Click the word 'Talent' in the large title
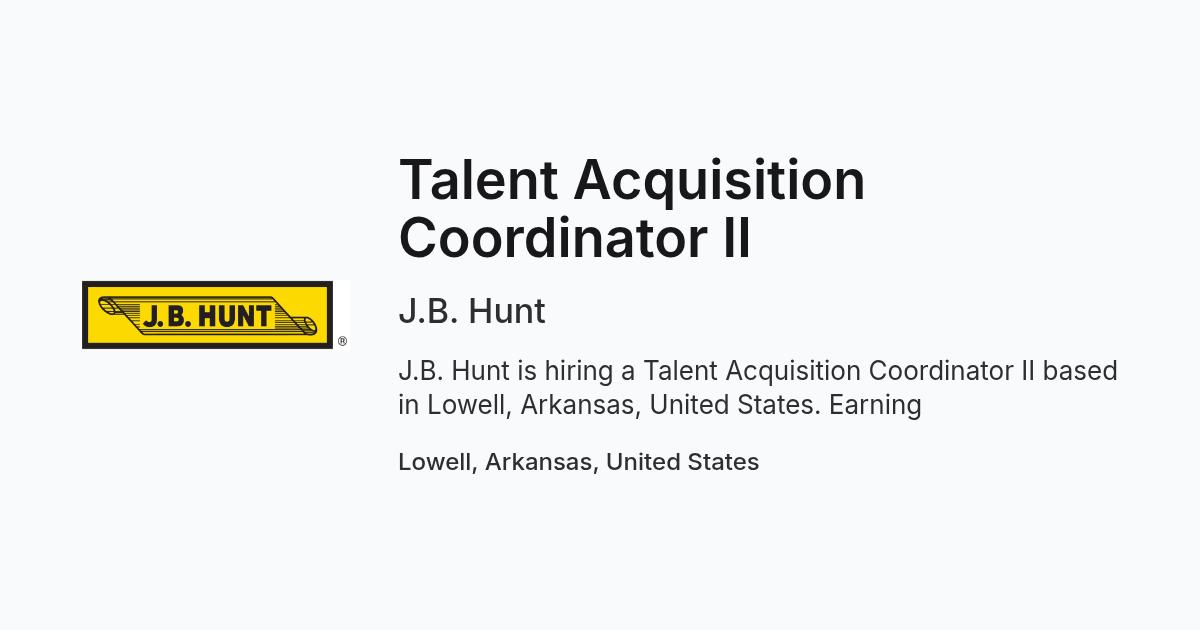Viewport: 1200px width, 630px height. (x=478, y=180)
